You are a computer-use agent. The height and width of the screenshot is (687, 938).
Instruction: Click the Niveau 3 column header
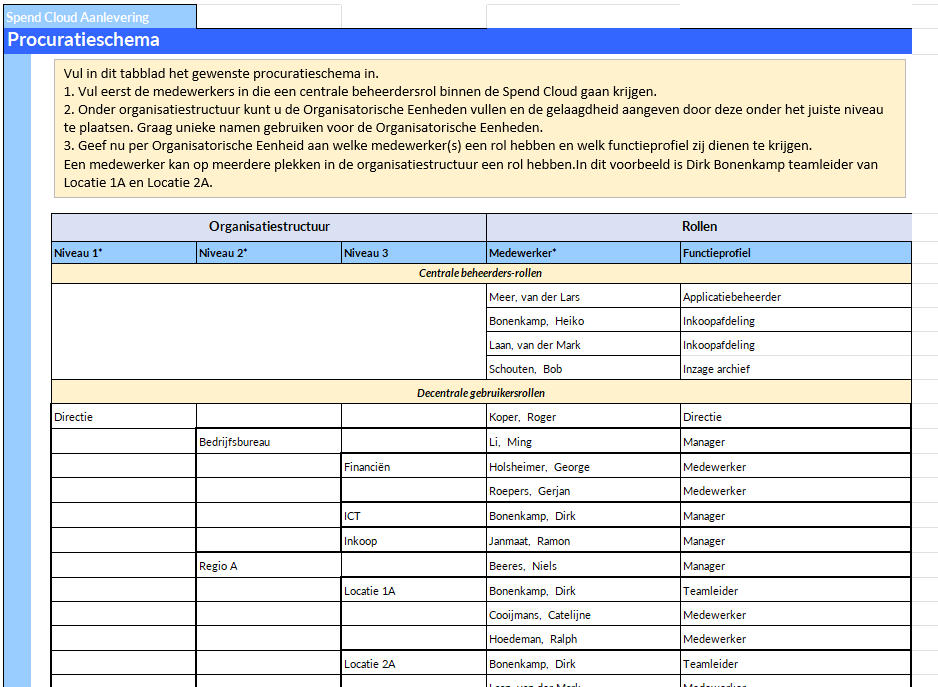click(x=413, y=253)
